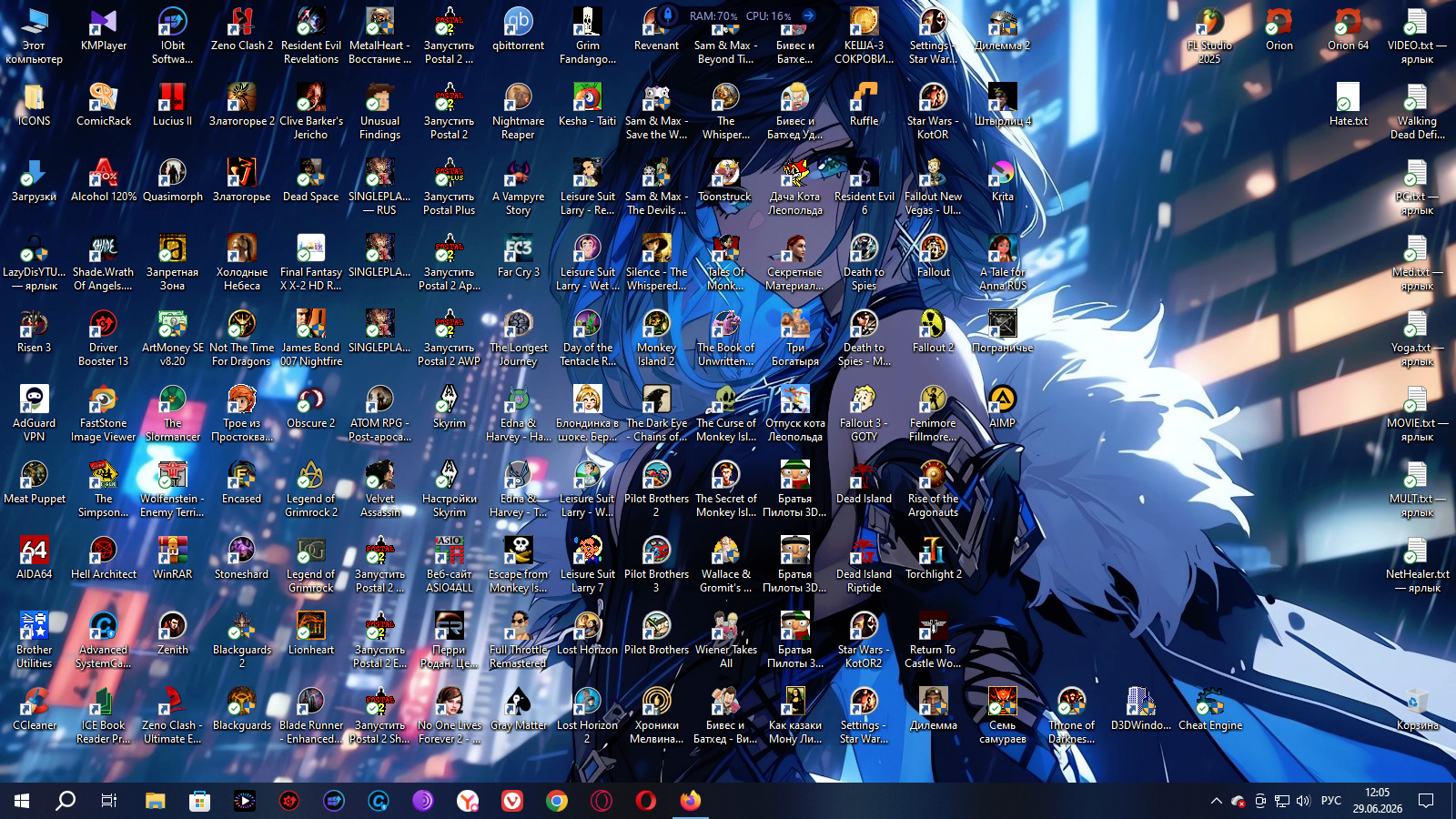Select the Stoneshard game icon

click(x=242, y=558)
